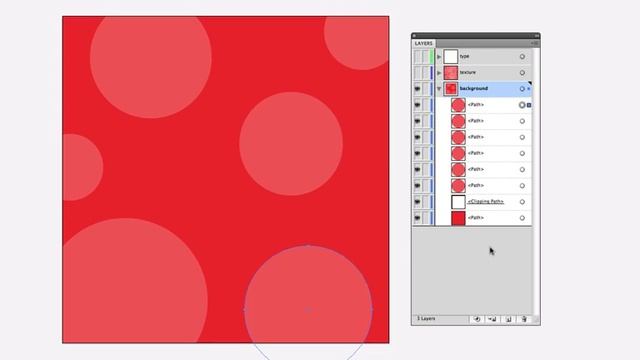Click the double-ring target icon of the selected Path
640x360 pixels.
click(x=522, y=105)
